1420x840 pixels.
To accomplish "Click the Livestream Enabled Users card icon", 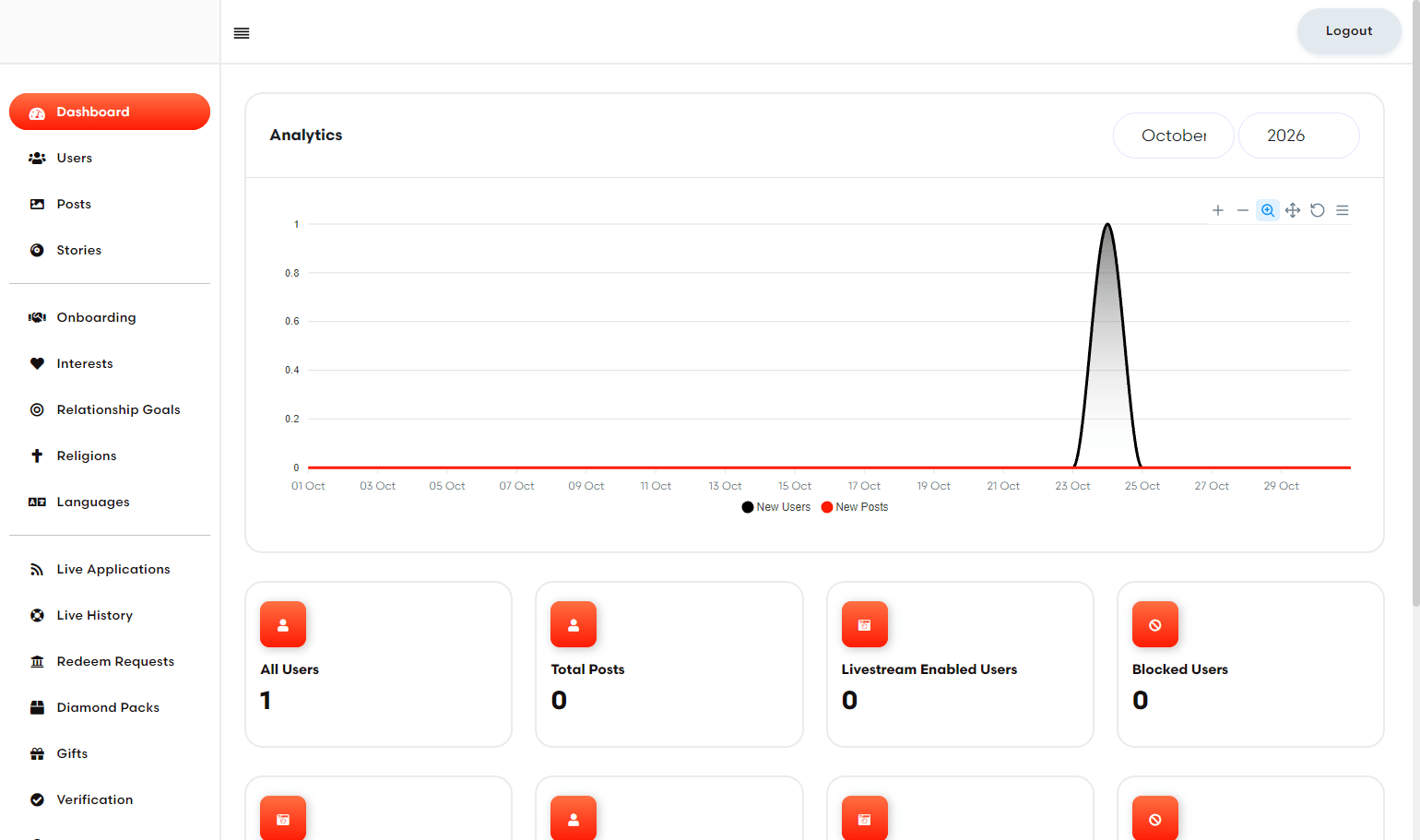I will pyautogui.click(x=865, y=624).
